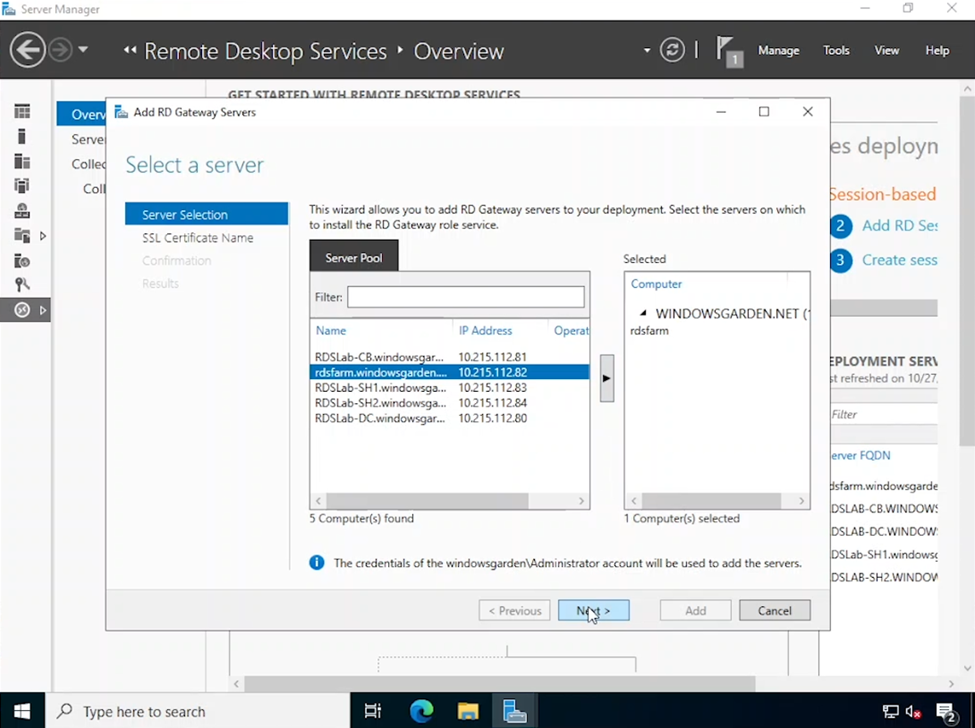Open the Manage menu
Screen dimensions: 975x728
point(778,50)
